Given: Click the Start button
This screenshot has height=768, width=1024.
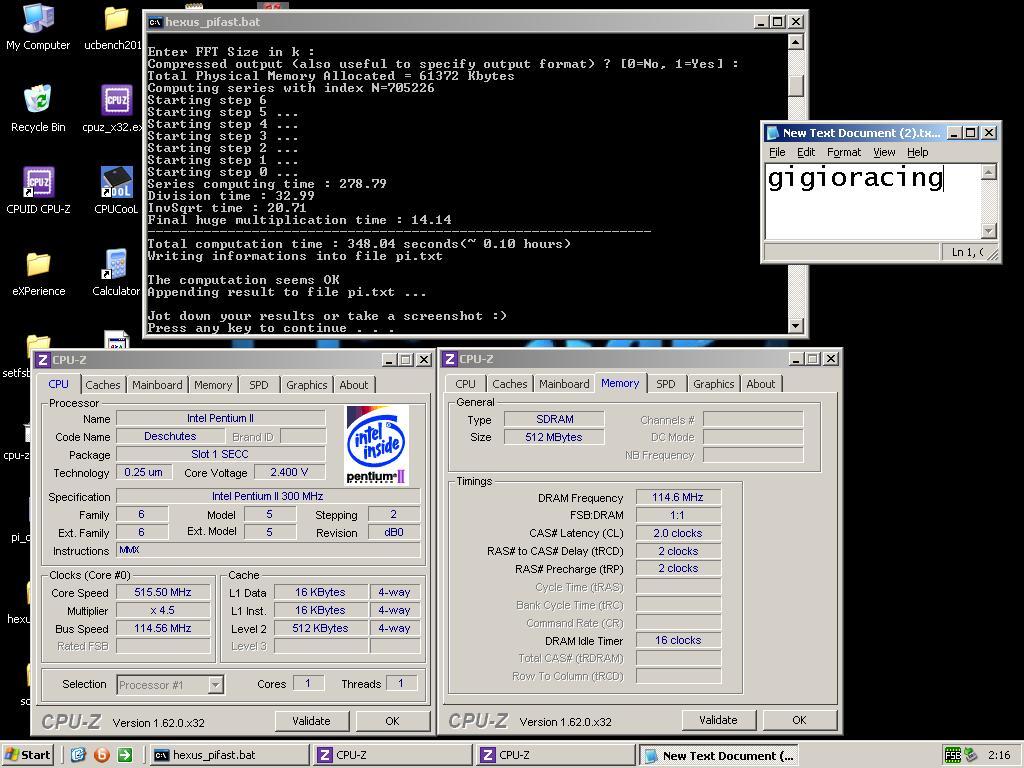Looking at the screenshot, I should [27, 755].
